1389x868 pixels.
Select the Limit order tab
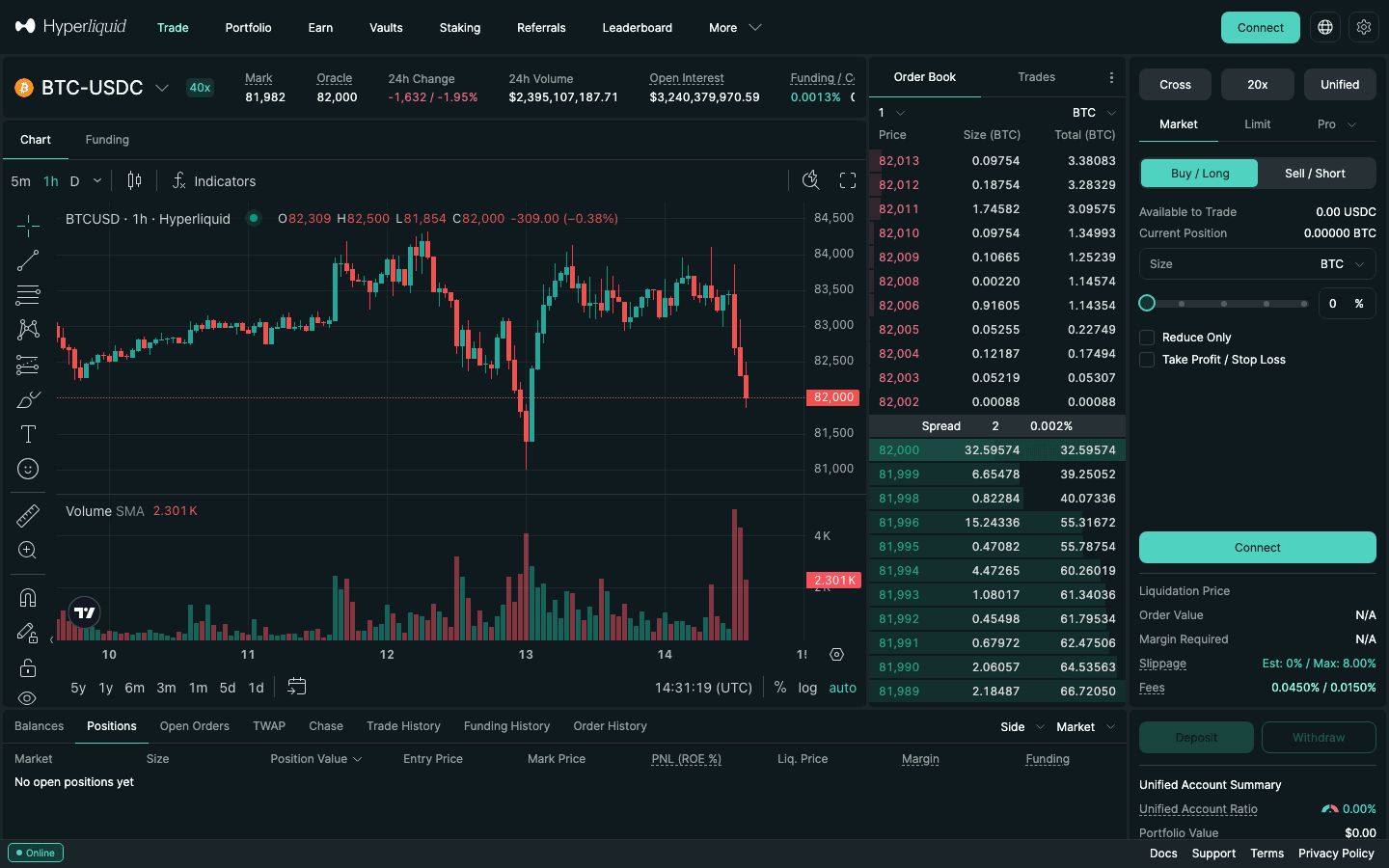1257,124
